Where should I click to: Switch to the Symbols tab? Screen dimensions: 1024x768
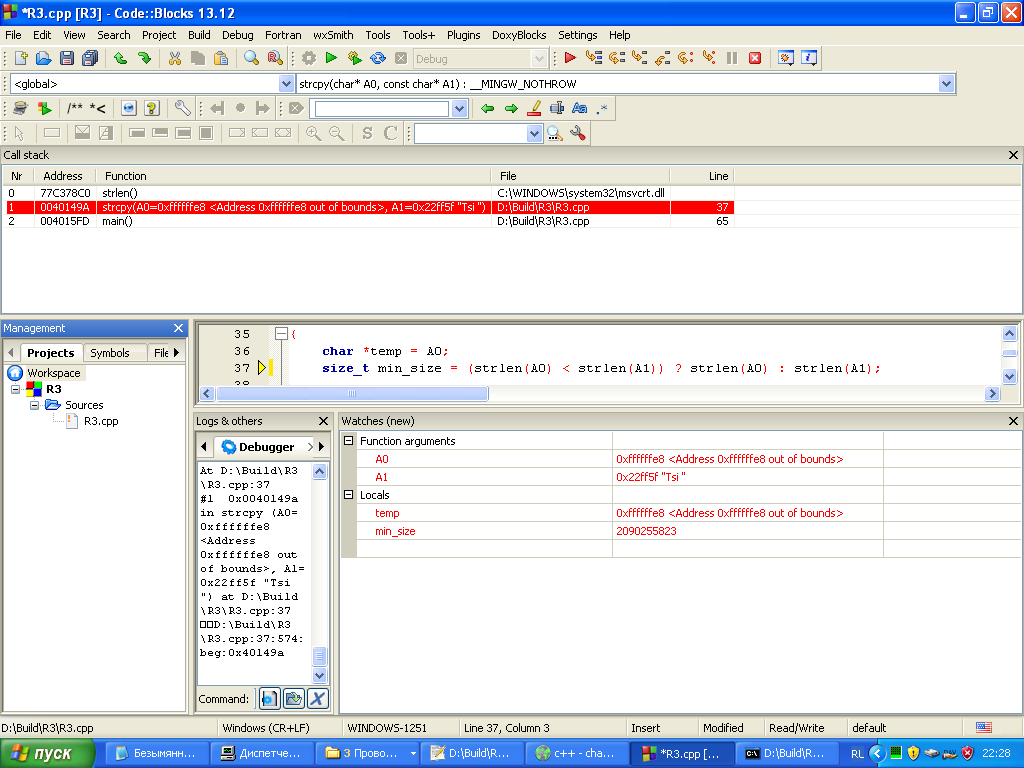(x=109, y=353)
